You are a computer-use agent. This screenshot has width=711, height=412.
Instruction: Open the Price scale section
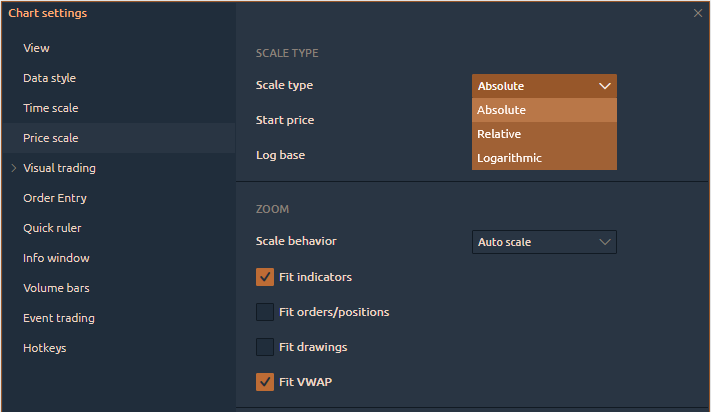(x=50, y=138)
